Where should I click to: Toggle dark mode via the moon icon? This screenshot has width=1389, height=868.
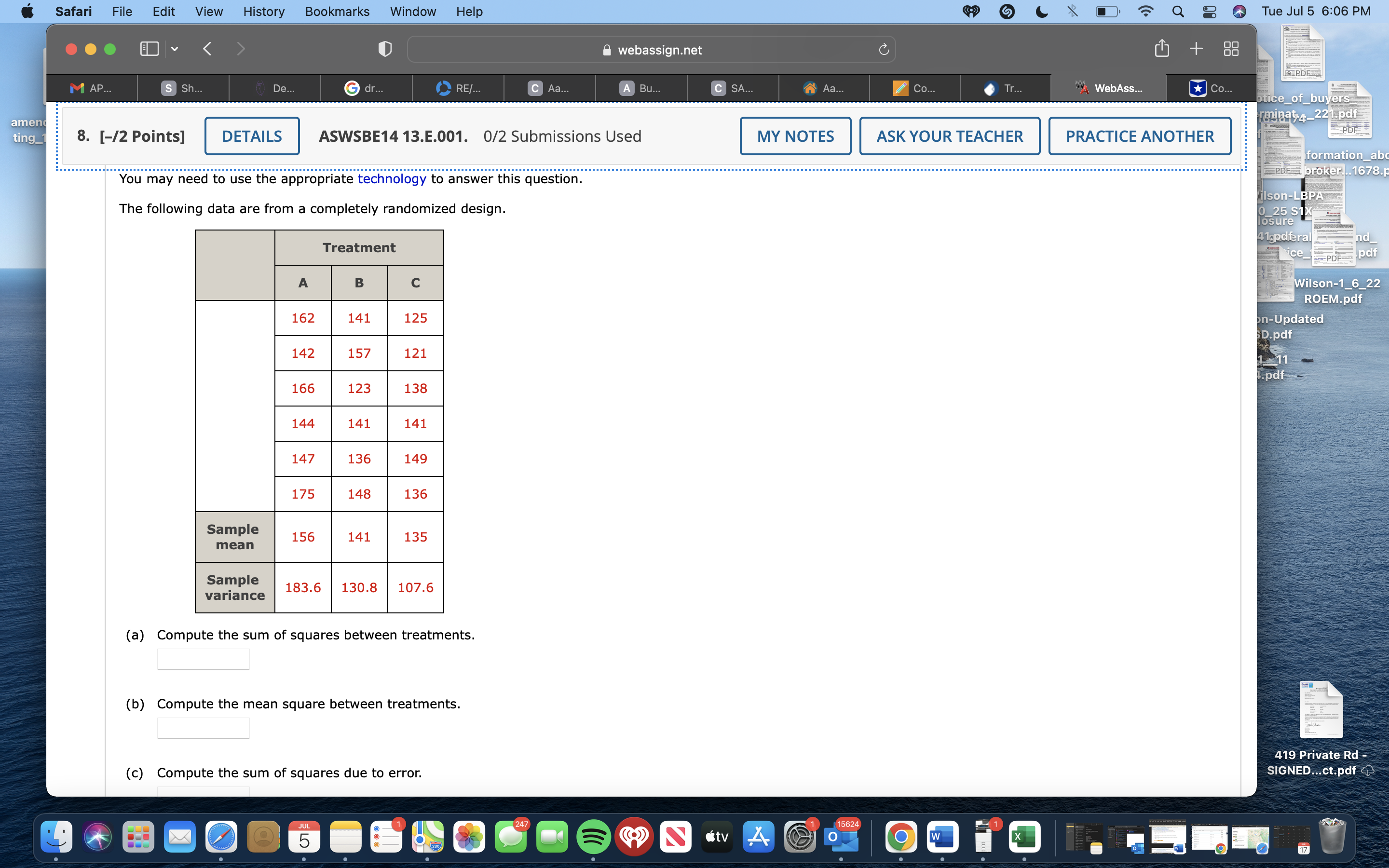coord(1041,11)
